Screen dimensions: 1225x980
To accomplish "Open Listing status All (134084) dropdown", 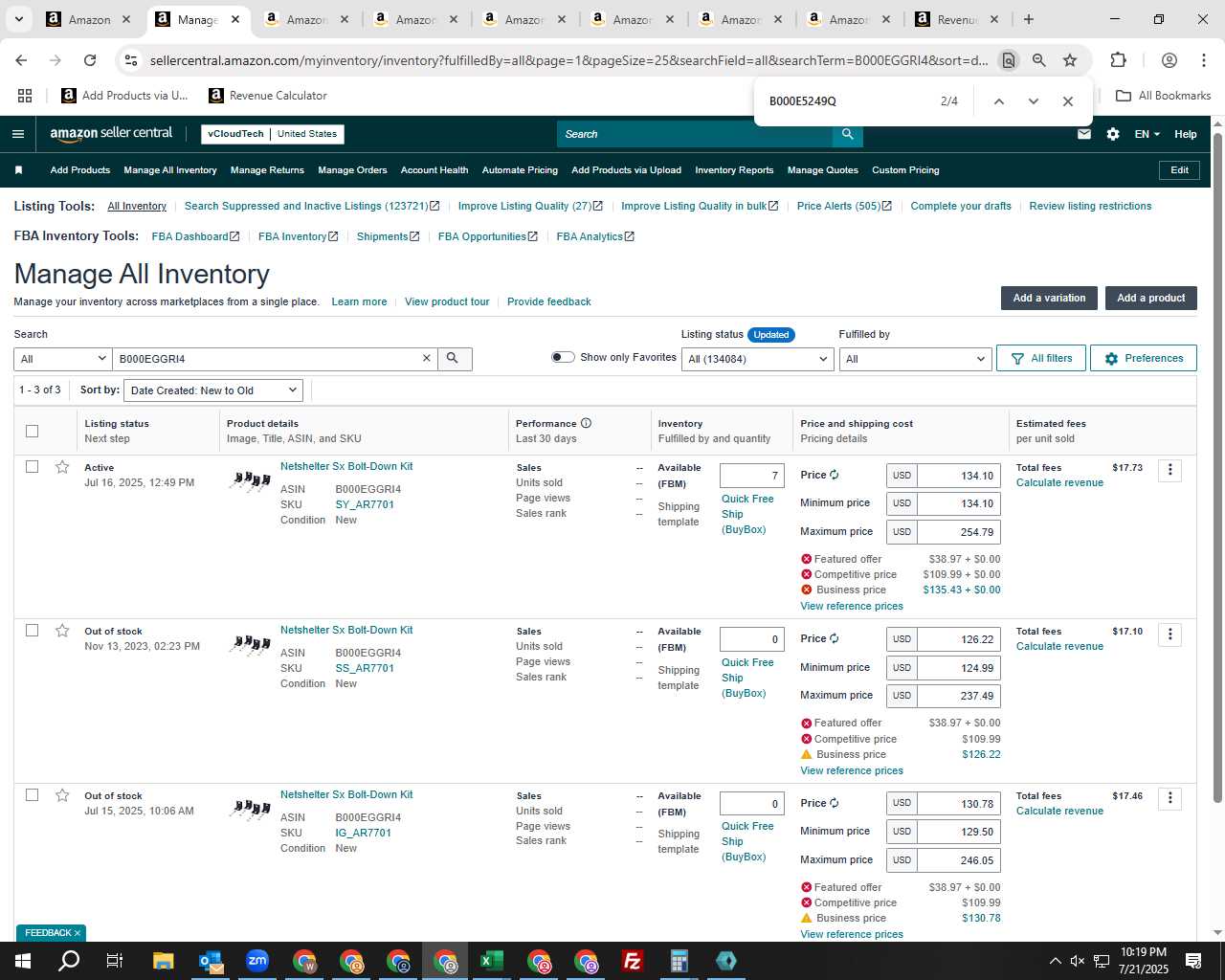I will point(757,359).
